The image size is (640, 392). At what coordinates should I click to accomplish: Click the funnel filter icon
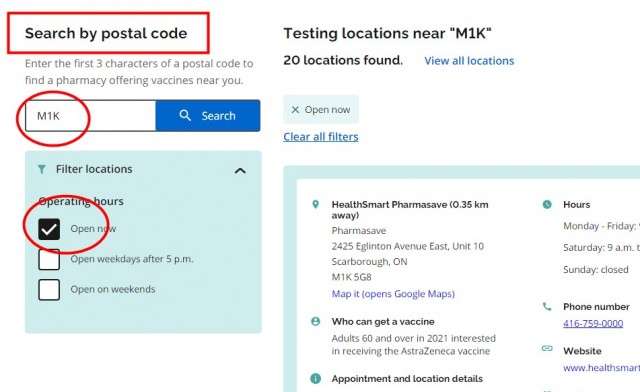pos(42,169)
